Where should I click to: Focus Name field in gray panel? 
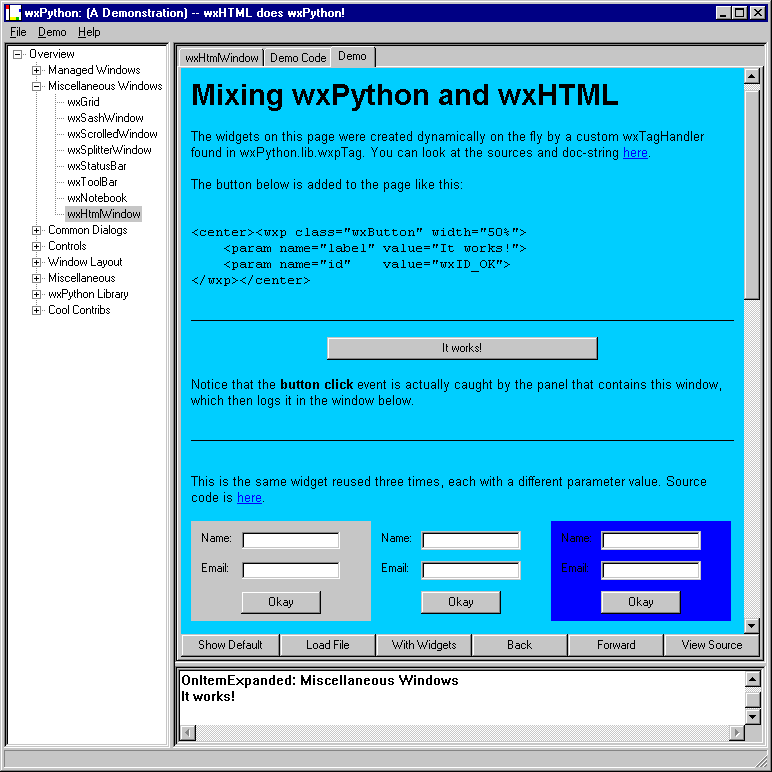(291, 540)
